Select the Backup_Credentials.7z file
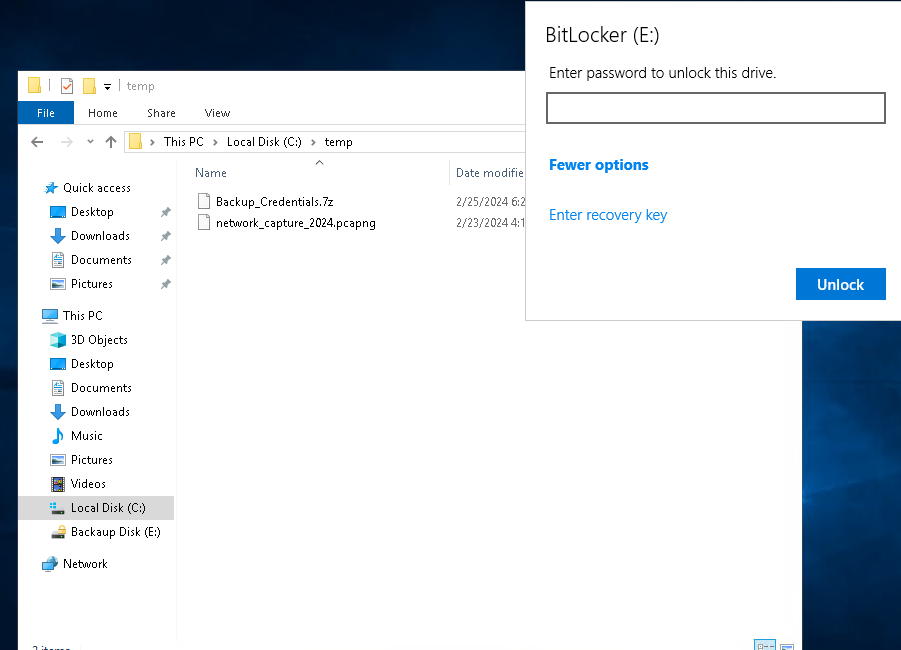Viewport: 901px width, 650px height. [275, 202]
